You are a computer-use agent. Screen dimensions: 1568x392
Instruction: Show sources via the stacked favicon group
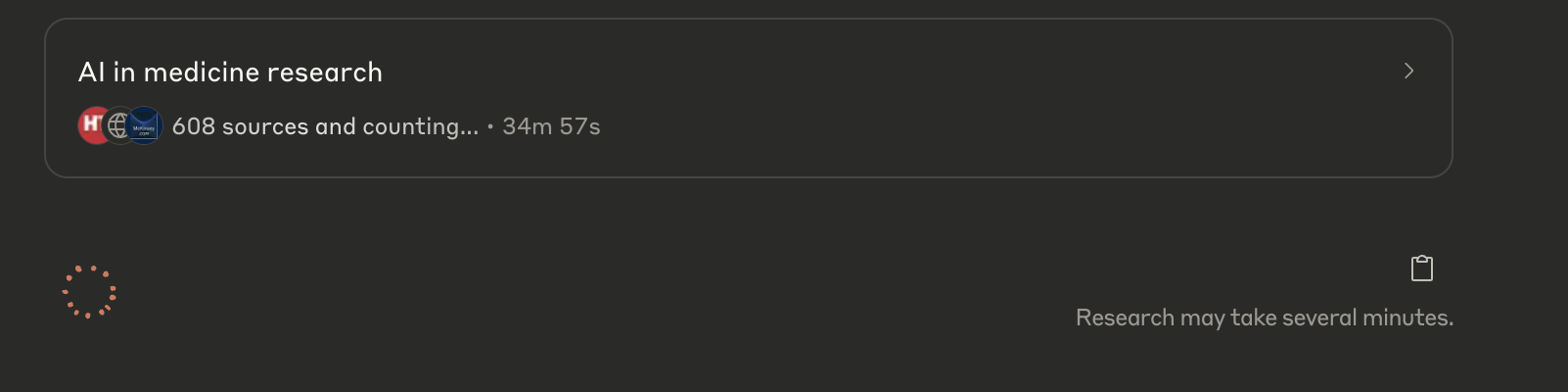tap(119, 125)
